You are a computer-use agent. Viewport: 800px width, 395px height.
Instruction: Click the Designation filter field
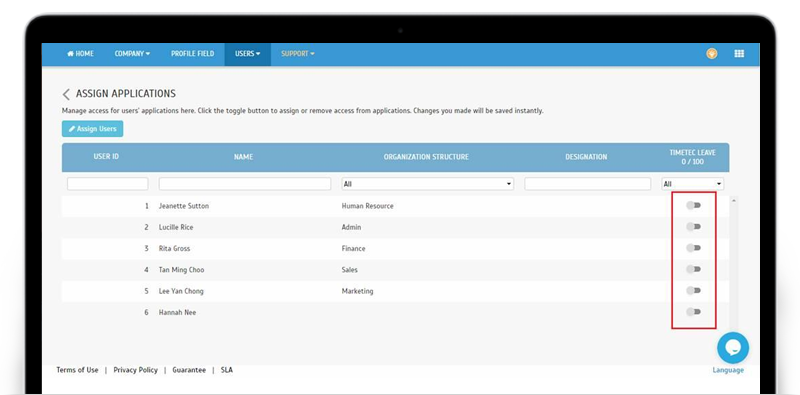(x=588, y=184)
